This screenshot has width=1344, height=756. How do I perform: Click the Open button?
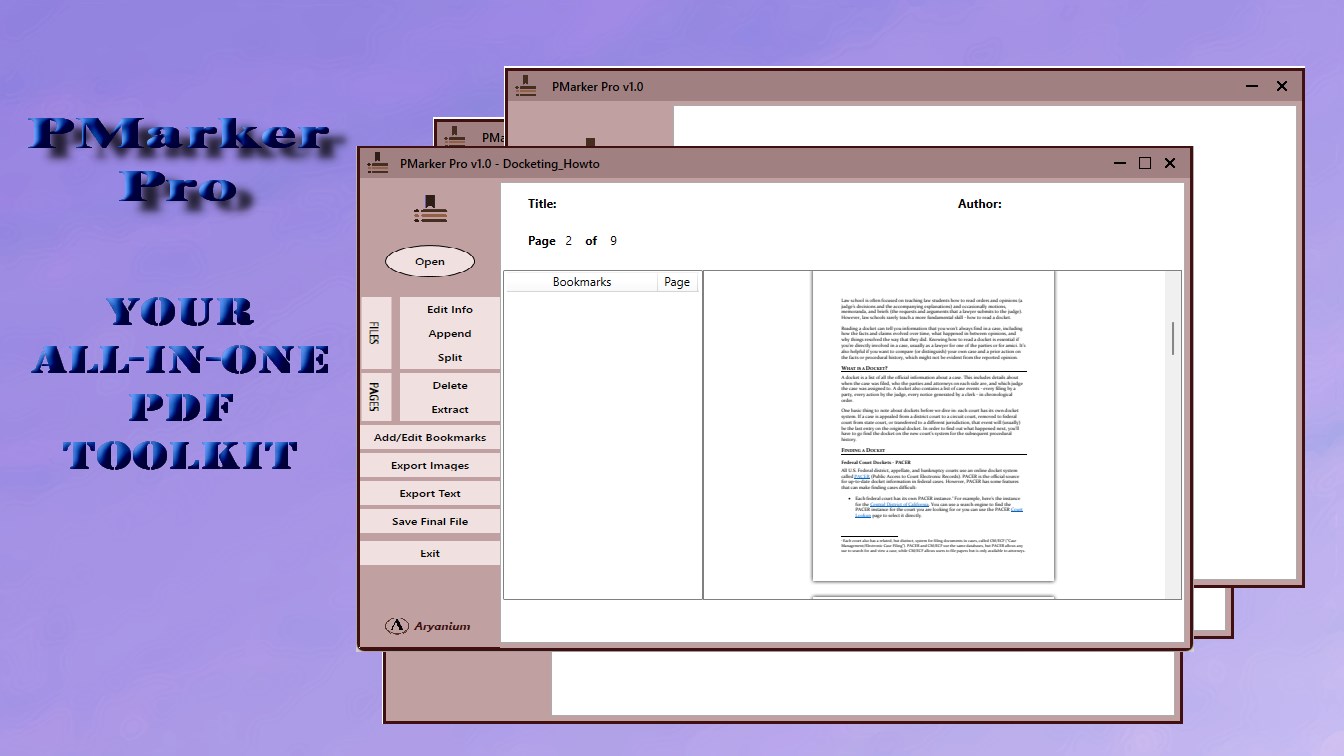(x=430, y=262)
